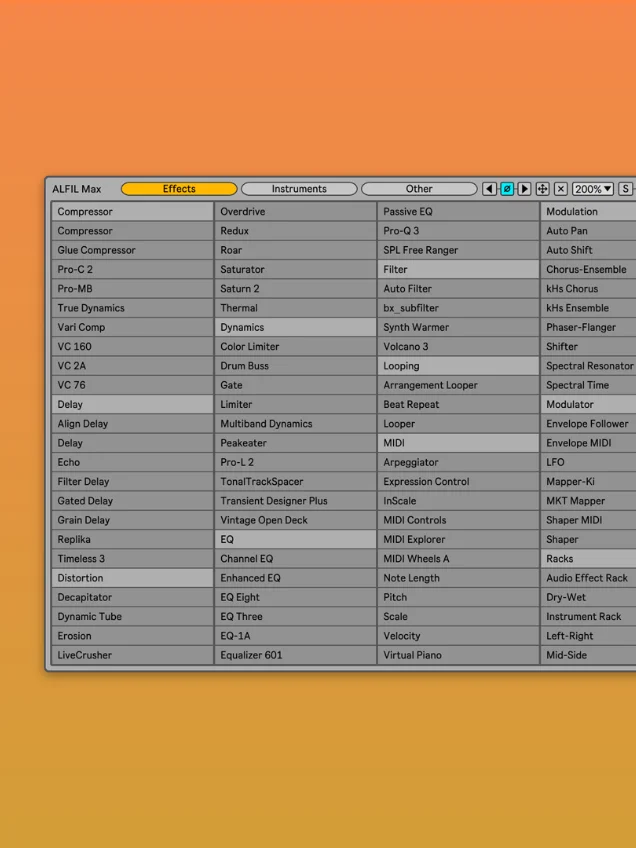This screenshot has width=636, height=848.
Task: Select Decapitator
Action: click(132, 598)
